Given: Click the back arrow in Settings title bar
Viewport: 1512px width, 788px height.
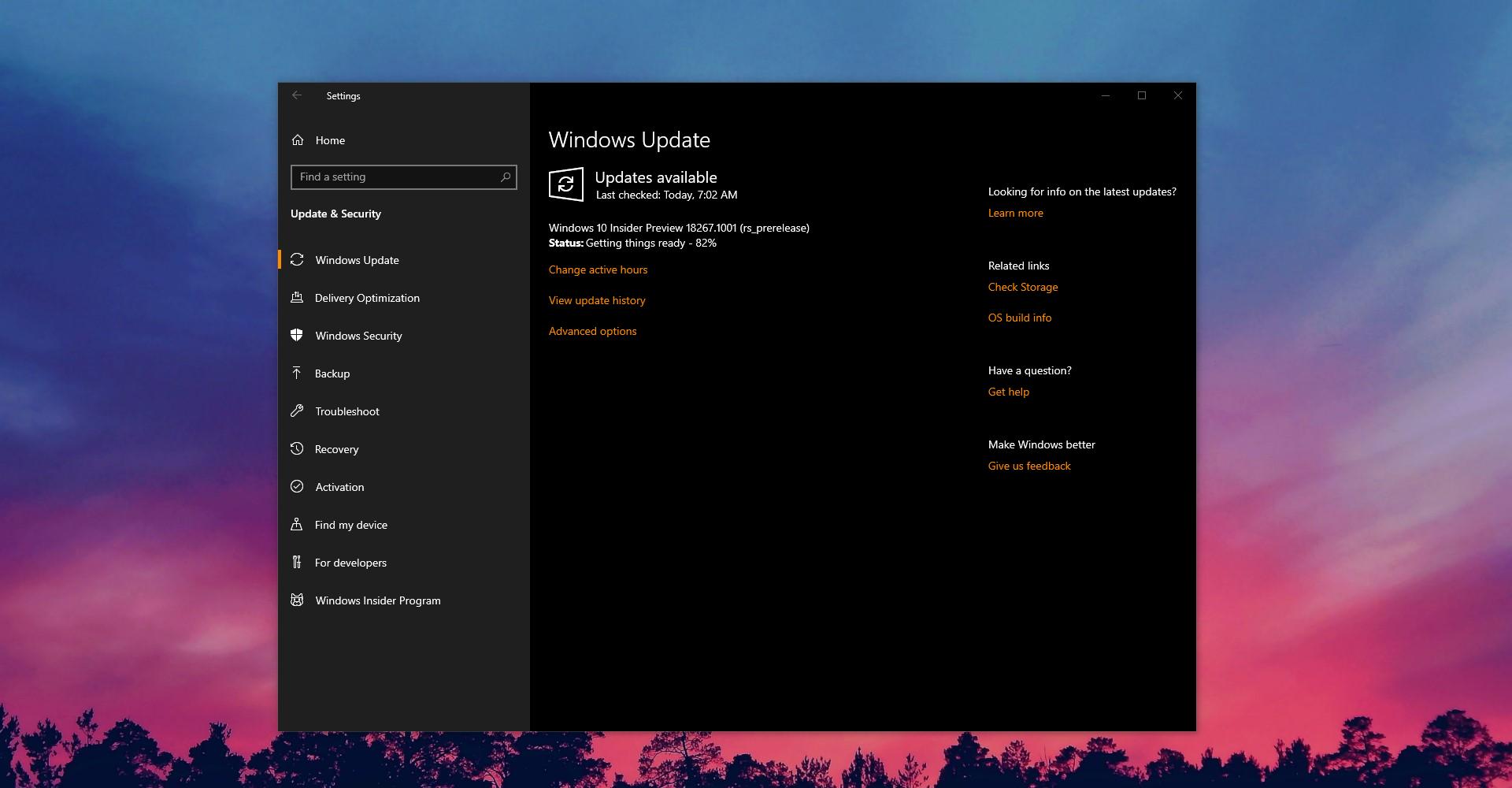Looking at the screenshot, I should point(297,95).
